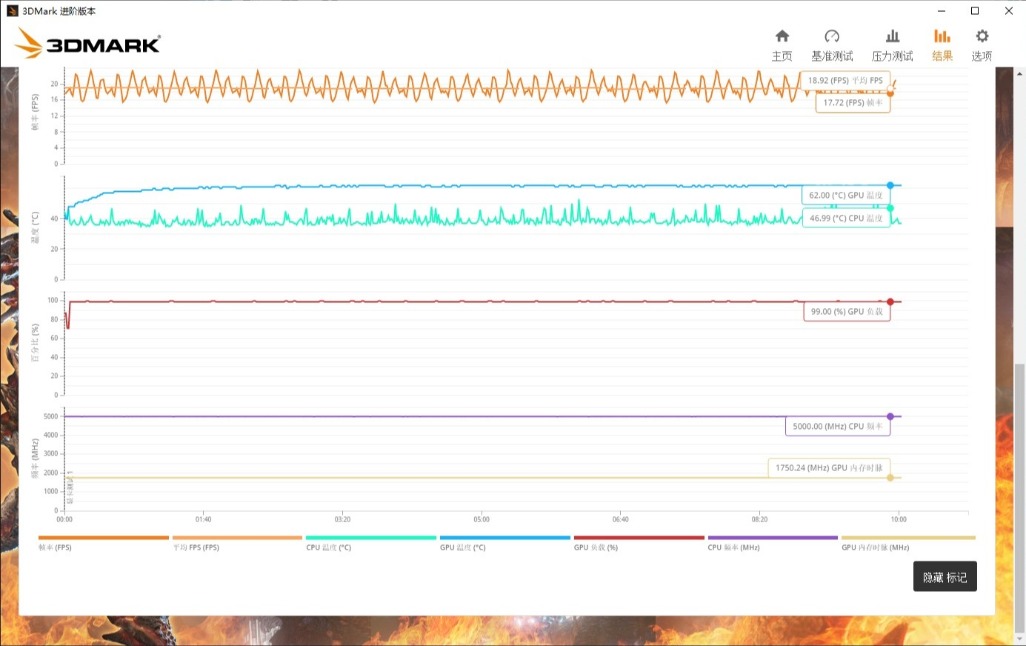The width and height of the screenshot is (1026, 646).
Task: Click the 3DMark app icon in title bar
Action: (12, 10)
